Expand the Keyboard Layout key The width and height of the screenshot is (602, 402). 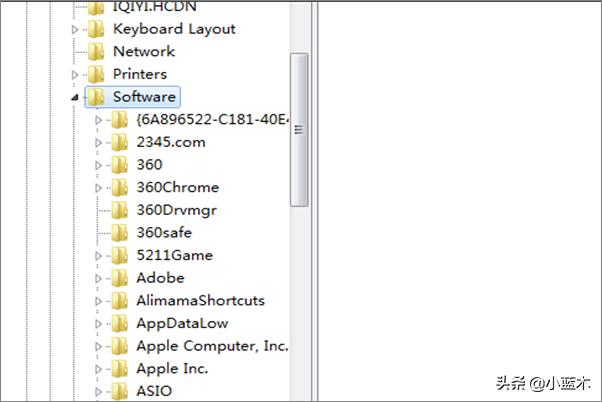(75, 29)
